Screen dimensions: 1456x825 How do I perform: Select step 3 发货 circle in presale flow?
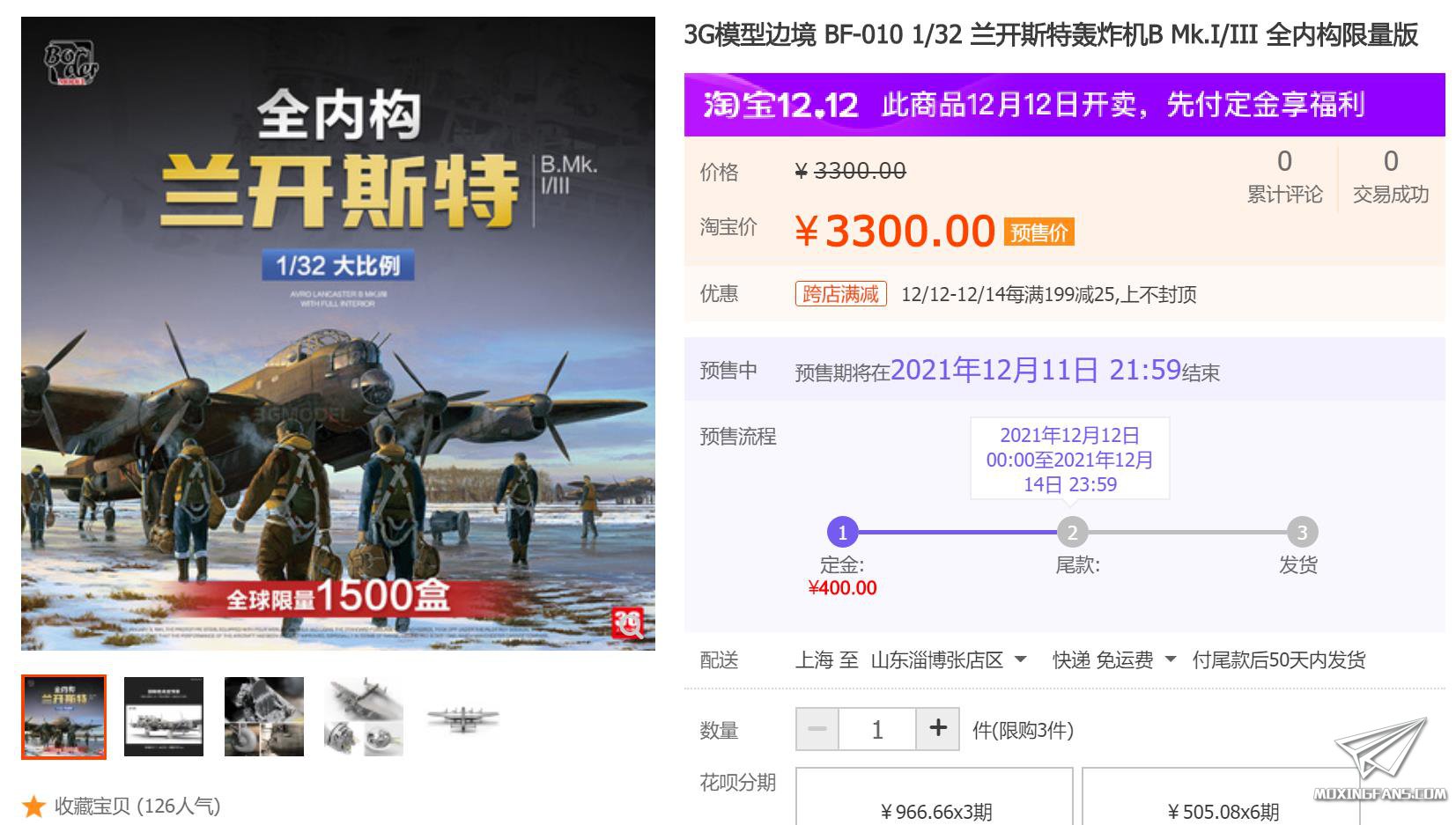point(1302,532)
